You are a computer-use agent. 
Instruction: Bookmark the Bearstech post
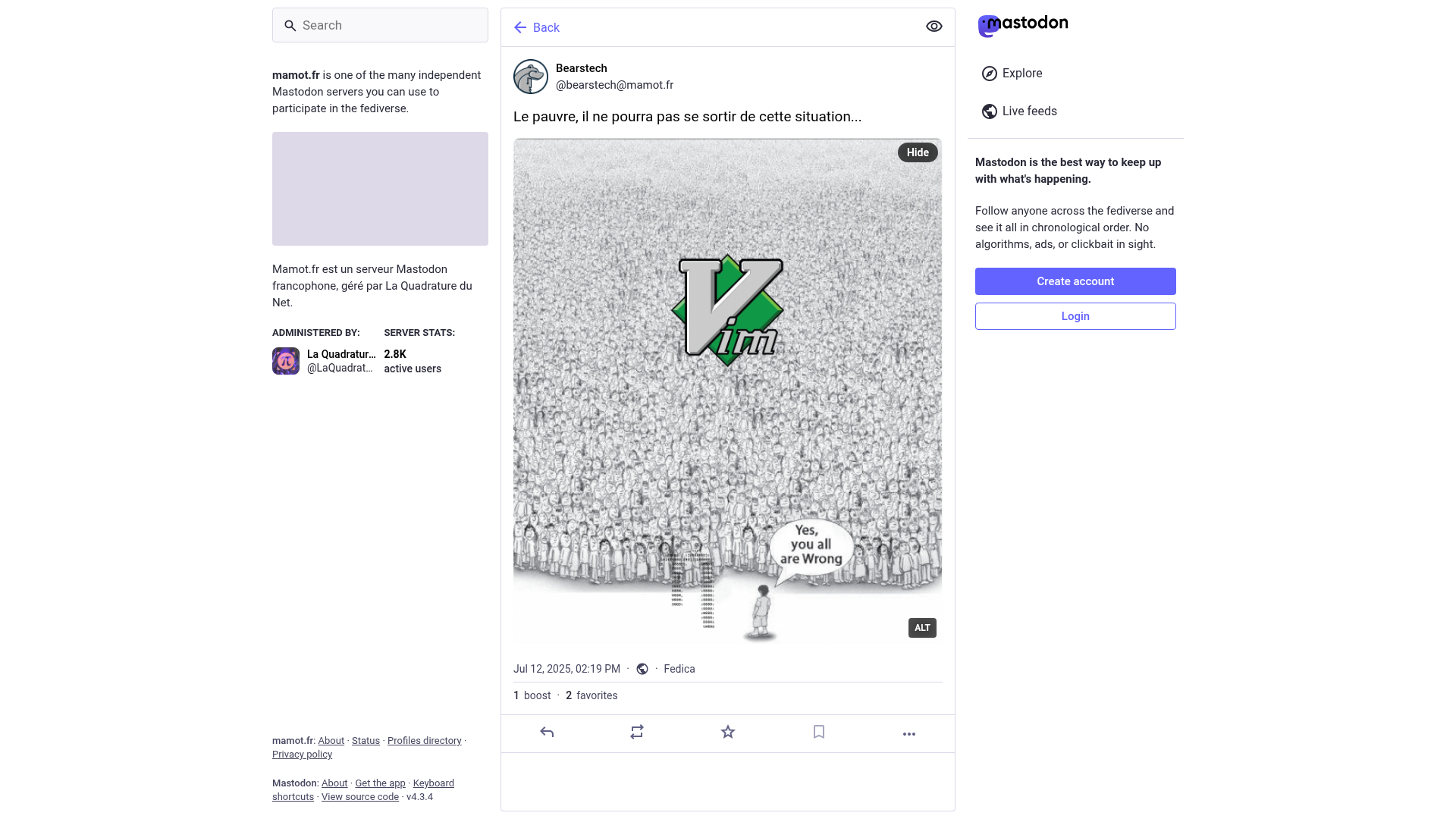pyautogui.click(x=819, y=733)
